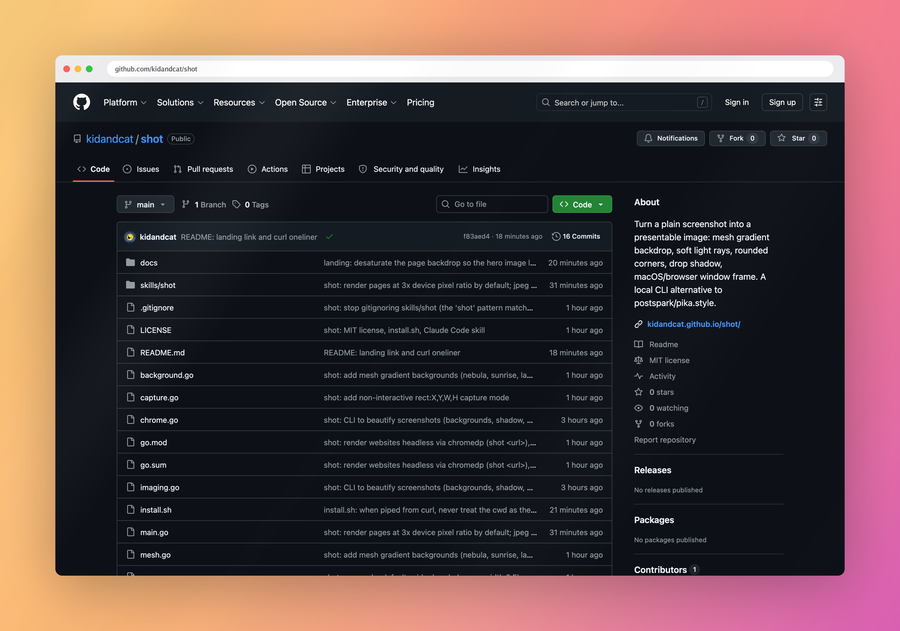
Task: Focus the Search or jump to field
Action: pyautogui.click(x=624, y=102)
